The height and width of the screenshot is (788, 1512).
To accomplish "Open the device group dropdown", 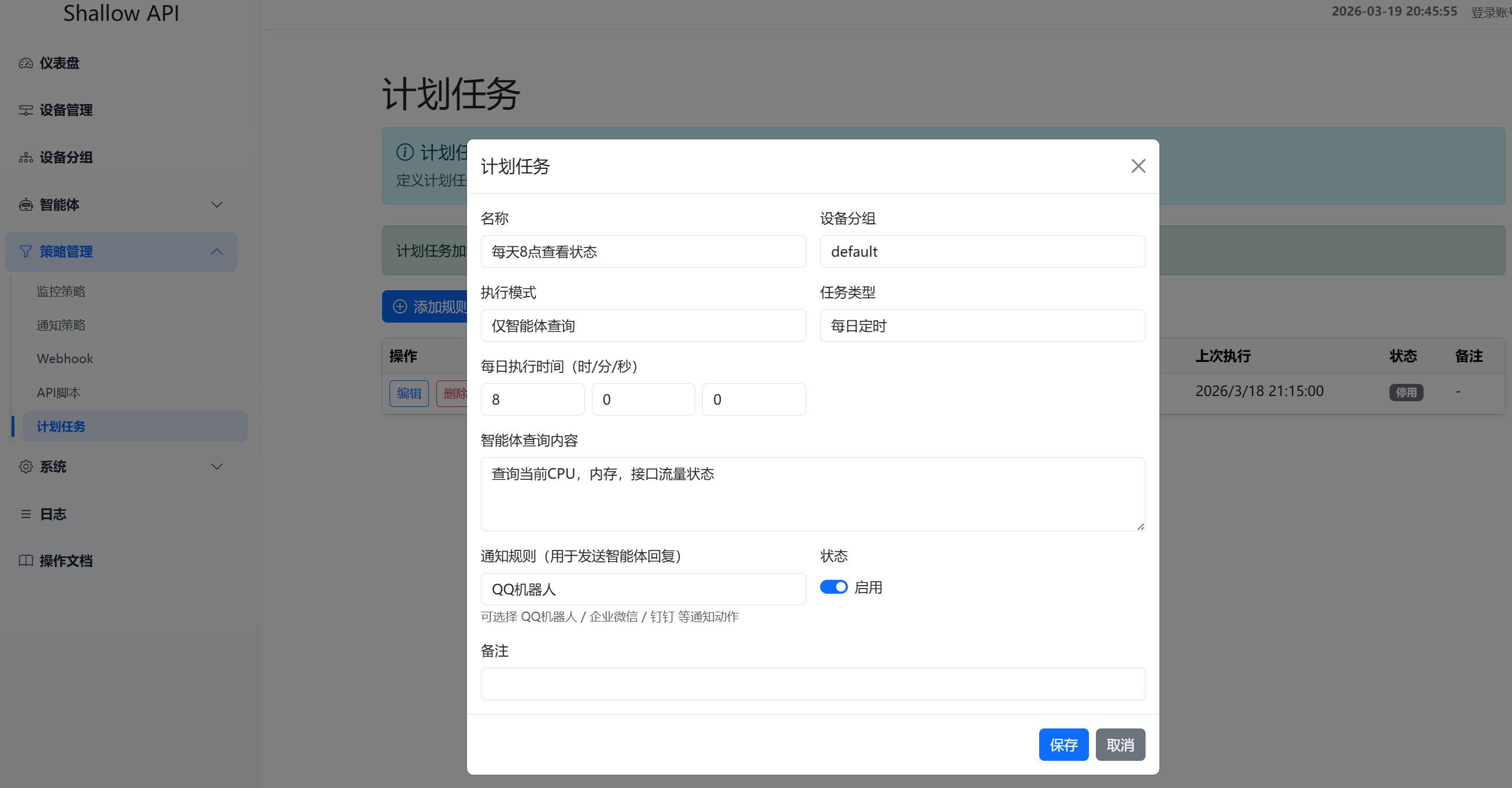I will point(982,252).
